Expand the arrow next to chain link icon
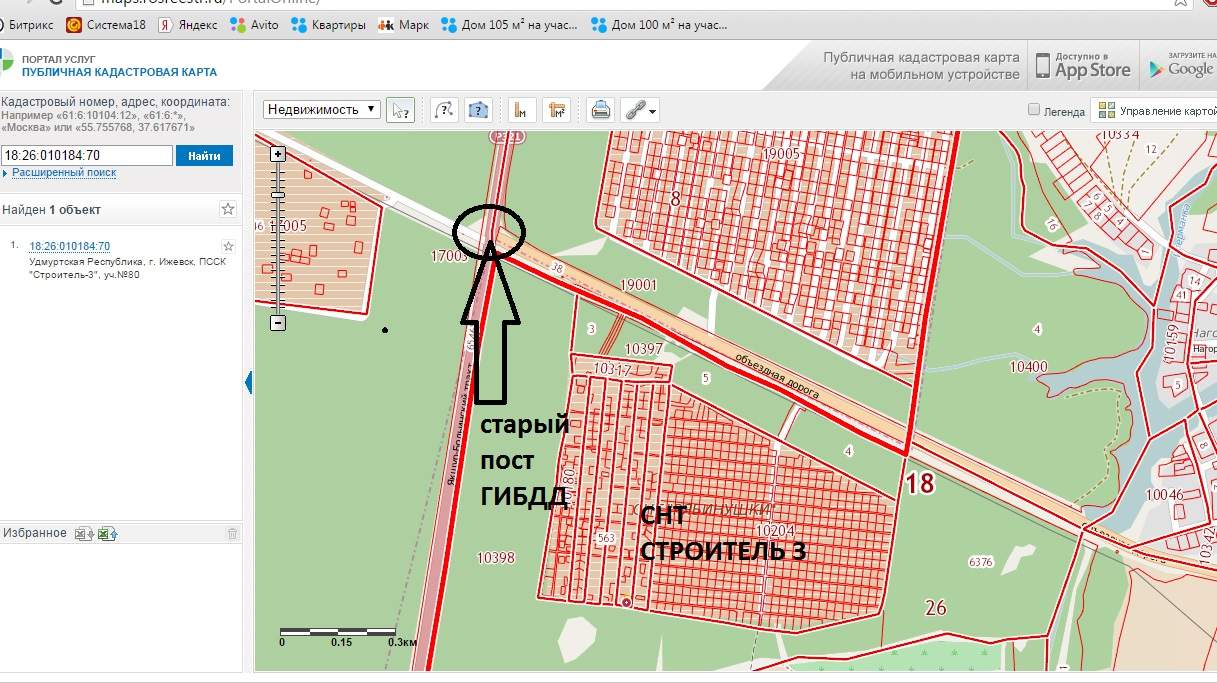Image resolution: width=1217 pixels, height=683 pixels. tap(654, 112)
